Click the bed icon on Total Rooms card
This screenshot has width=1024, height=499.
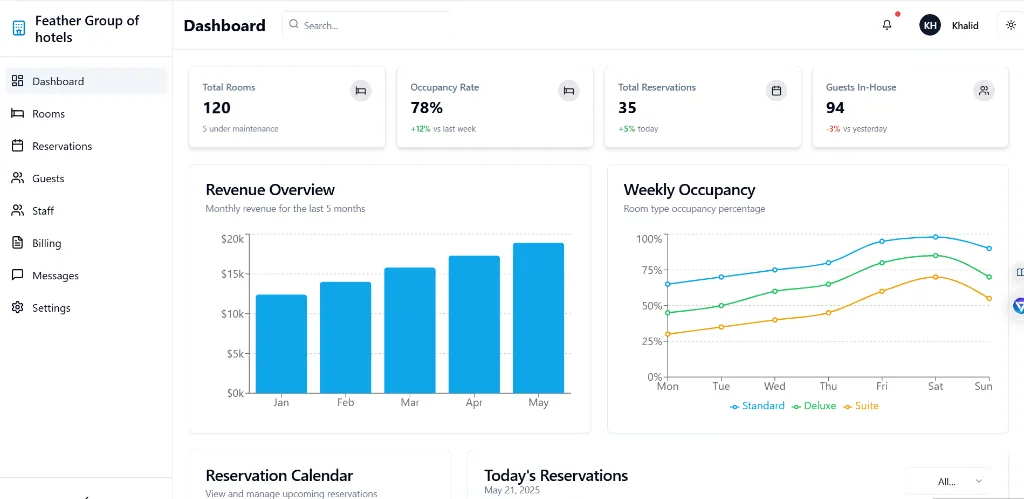click(x=360, y=91)
